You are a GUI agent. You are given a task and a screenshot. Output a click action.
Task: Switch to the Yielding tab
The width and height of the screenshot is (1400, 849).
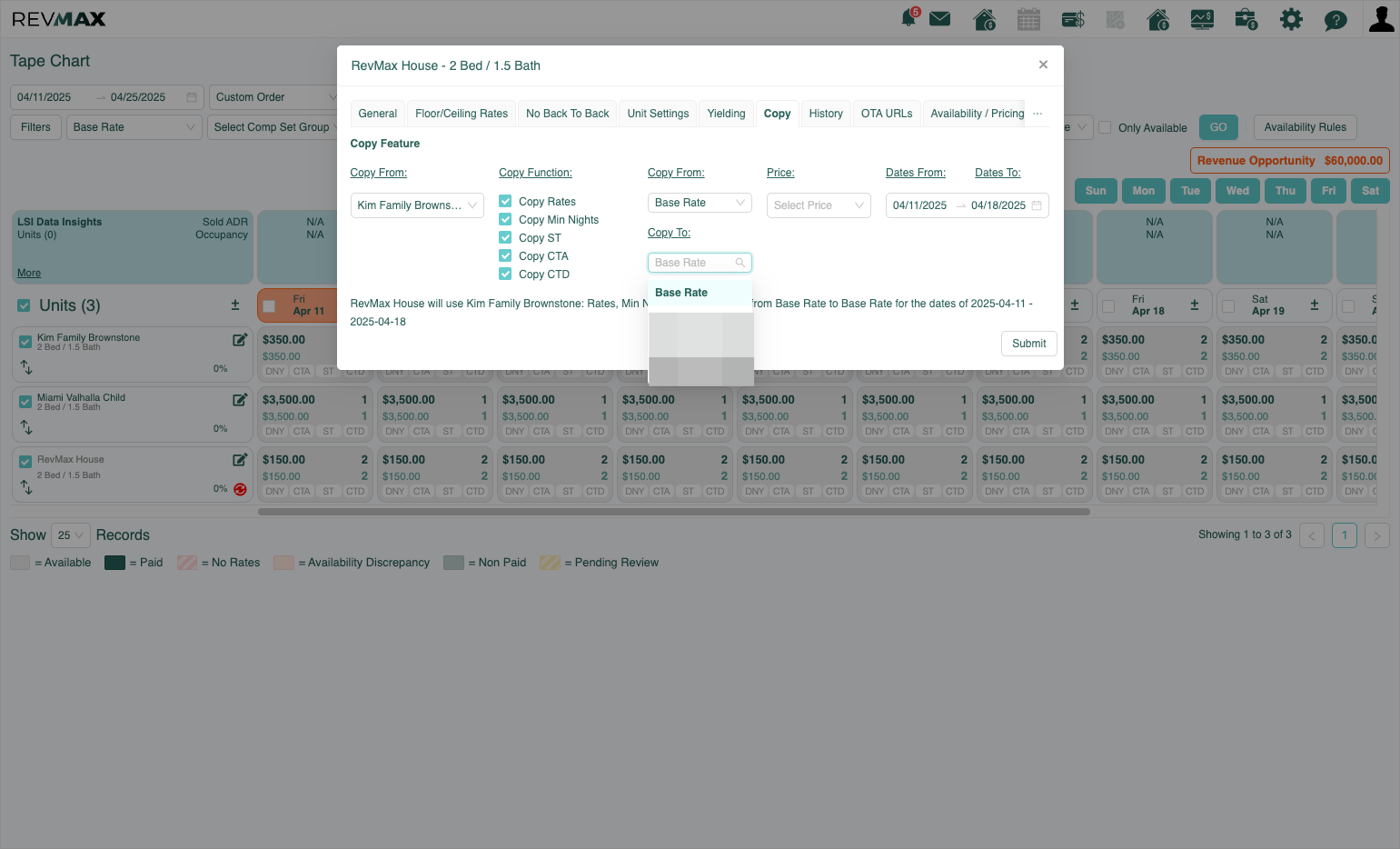click(727, 114)
